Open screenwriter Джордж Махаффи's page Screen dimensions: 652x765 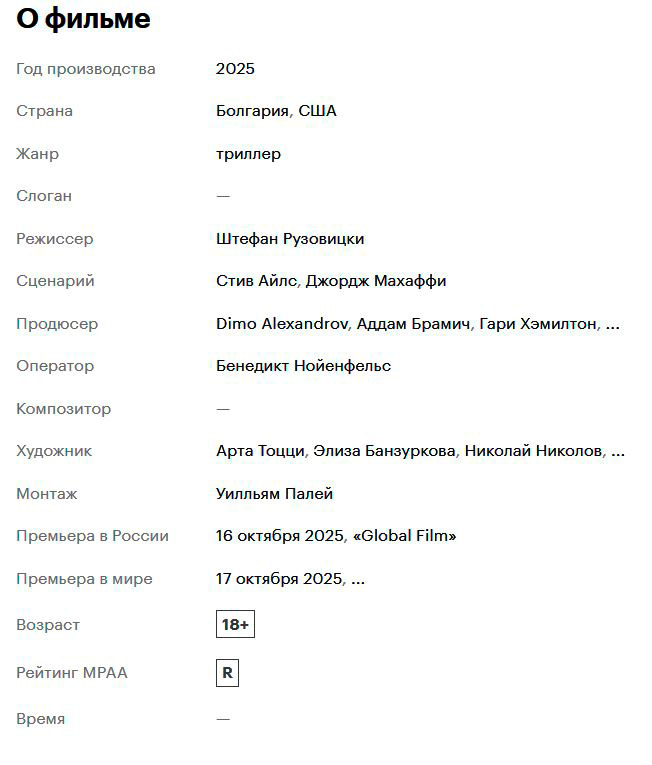(376, 281)
